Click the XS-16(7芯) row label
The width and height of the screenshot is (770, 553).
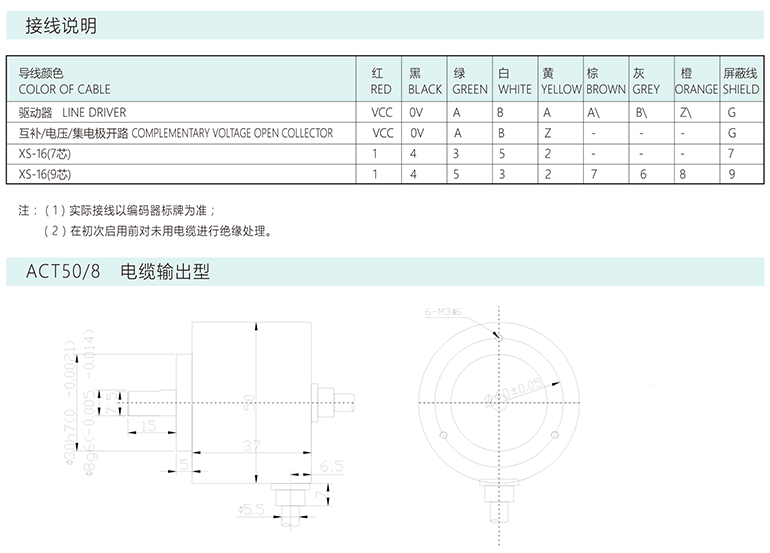pos(45,154)
